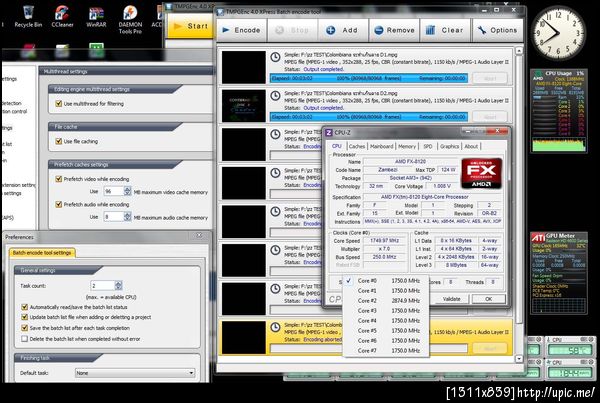Image resolution: width=600 pixels, height=403 pixels.
Task: Click the Abort button of the yellow task
Action: [490, 348]
